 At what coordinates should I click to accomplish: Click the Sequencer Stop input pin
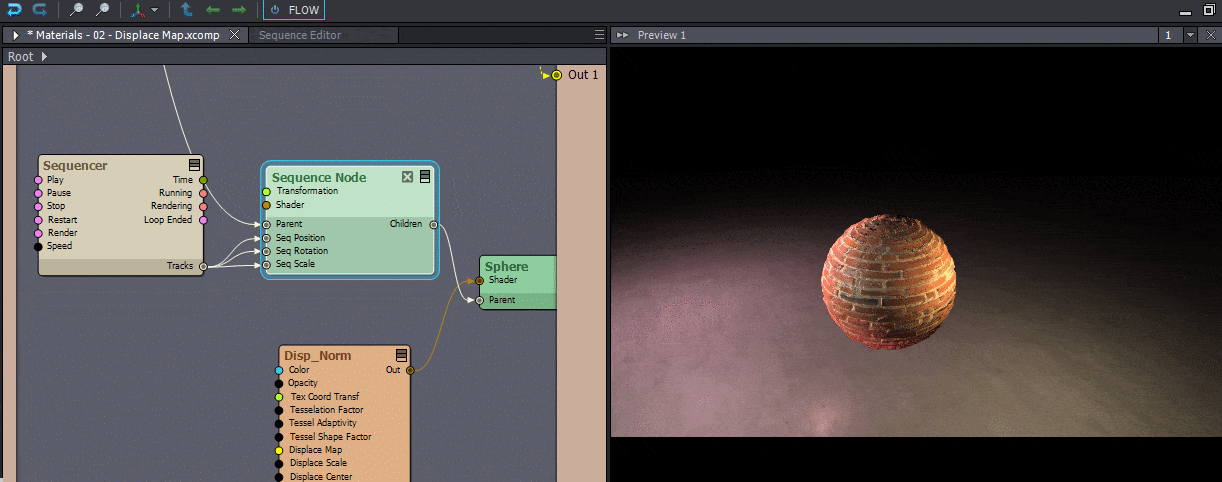tap(39, 206)
